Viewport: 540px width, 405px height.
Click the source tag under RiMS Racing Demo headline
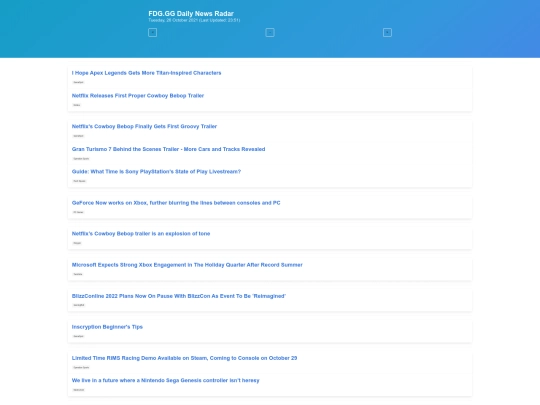tap(81, 367)
